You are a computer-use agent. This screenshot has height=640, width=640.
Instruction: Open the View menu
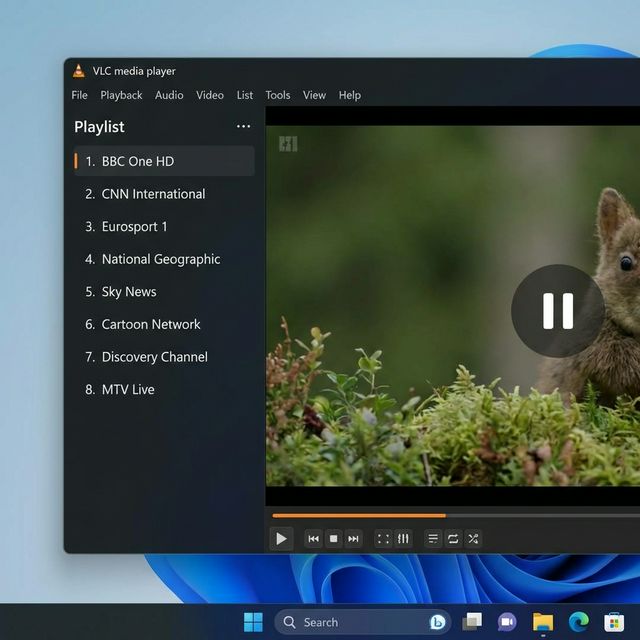pyautogui.click(x=314, y=95)
